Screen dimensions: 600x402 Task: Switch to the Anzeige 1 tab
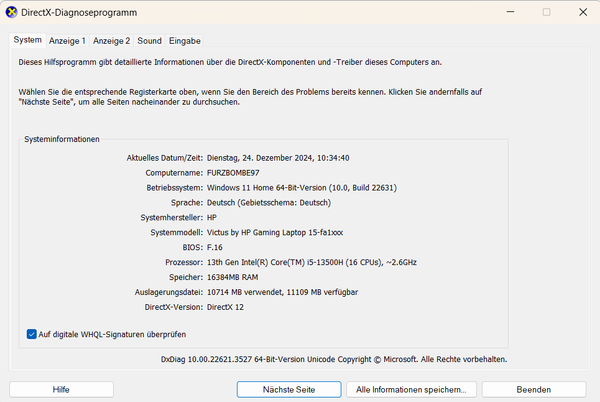point(68,41)
